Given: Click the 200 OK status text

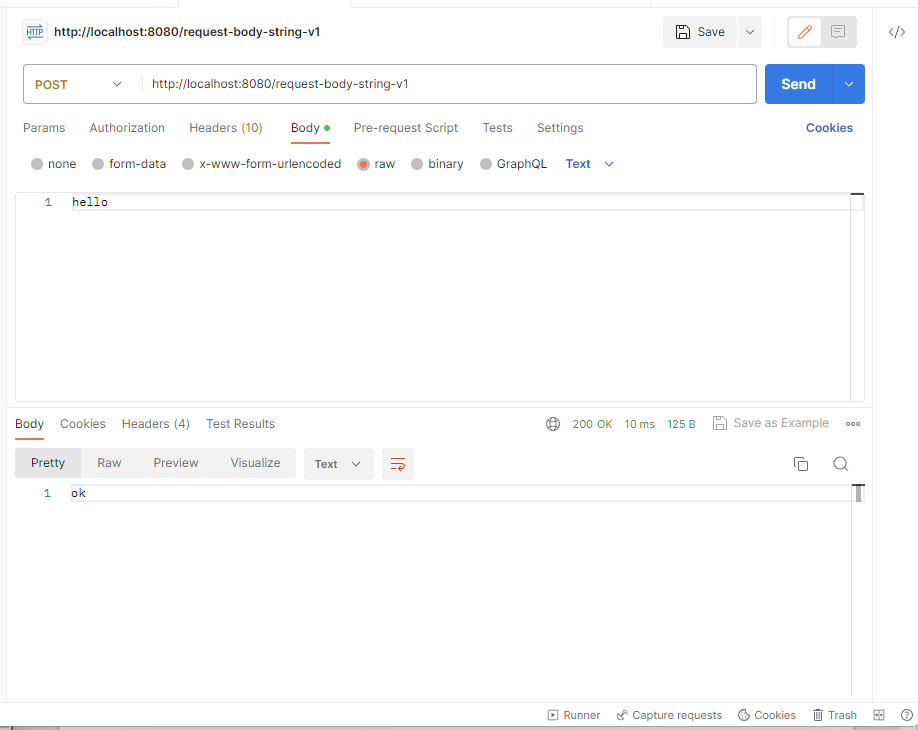Looking at the screenshot, I should (x=592, y=424).
